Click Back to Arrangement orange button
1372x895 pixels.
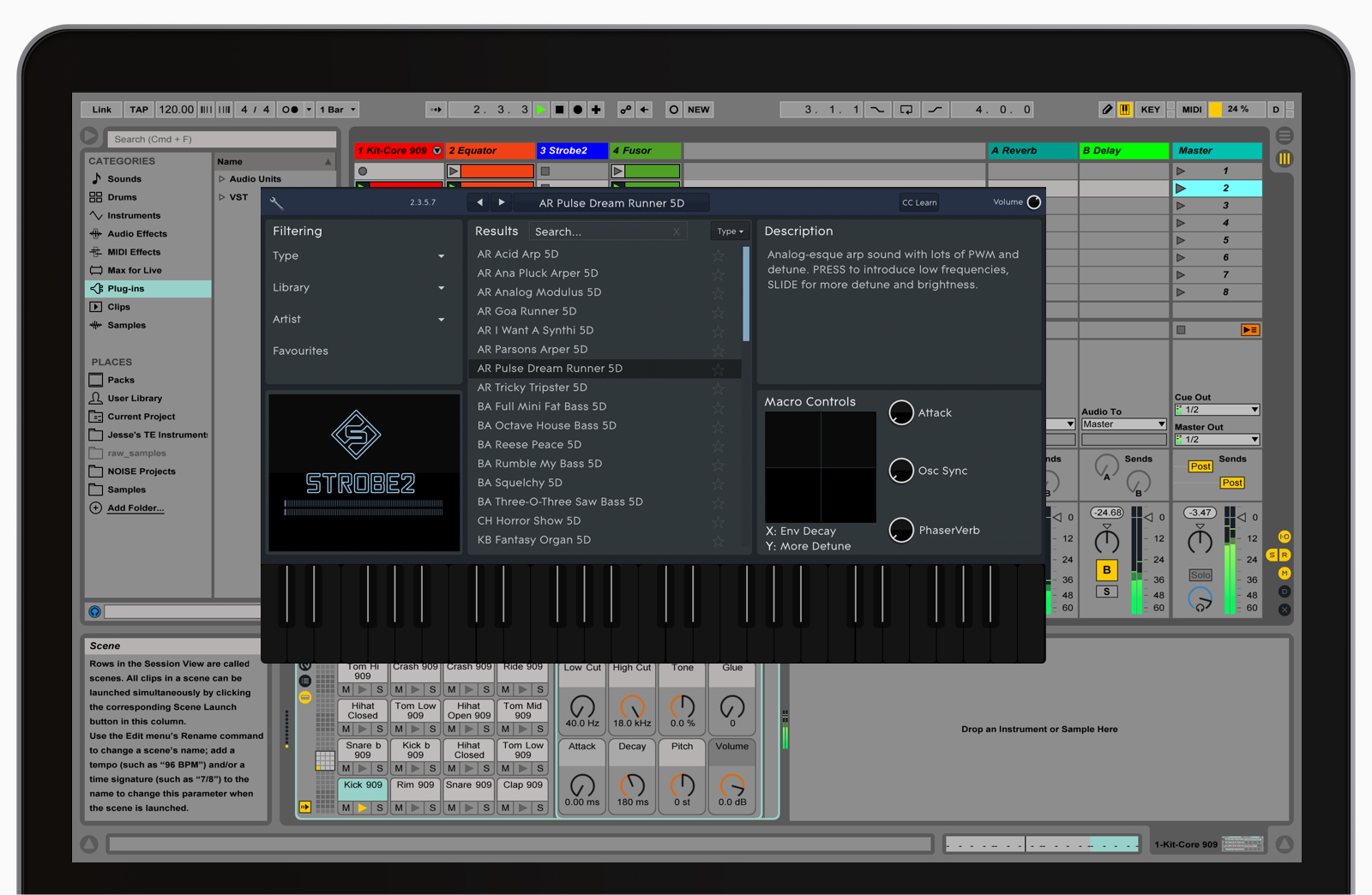1250,330
